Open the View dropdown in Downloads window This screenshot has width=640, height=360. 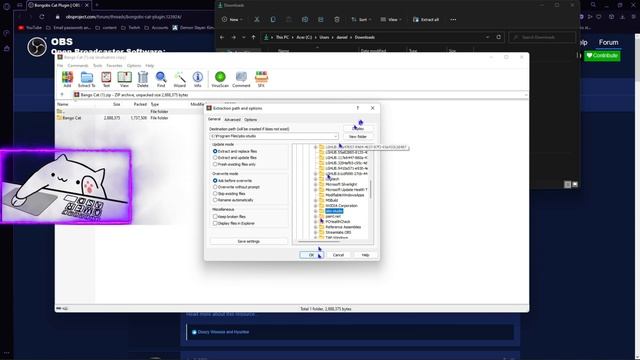(391, 20)
